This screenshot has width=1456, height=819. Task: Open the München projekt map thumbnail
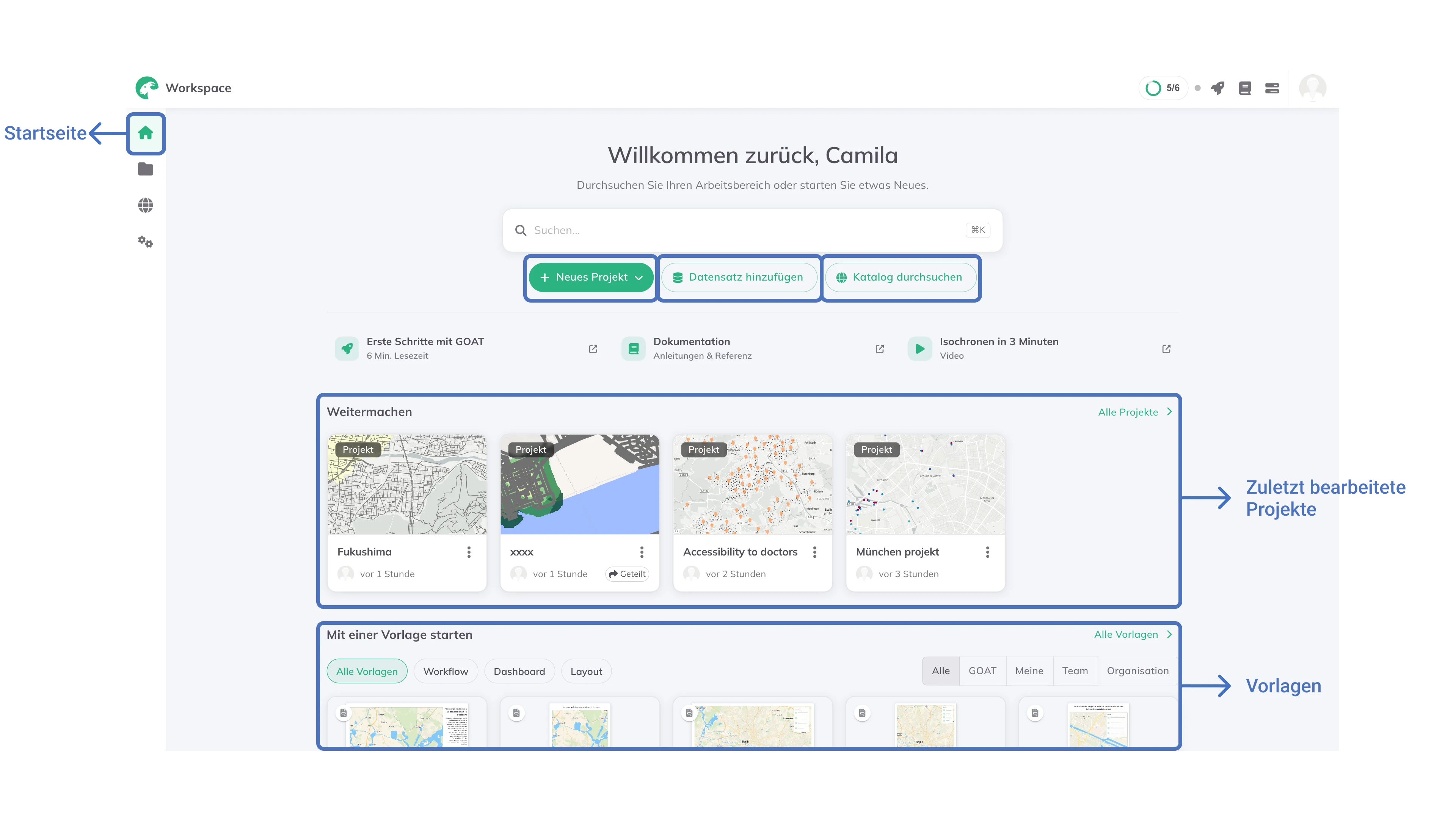point(926,485)
